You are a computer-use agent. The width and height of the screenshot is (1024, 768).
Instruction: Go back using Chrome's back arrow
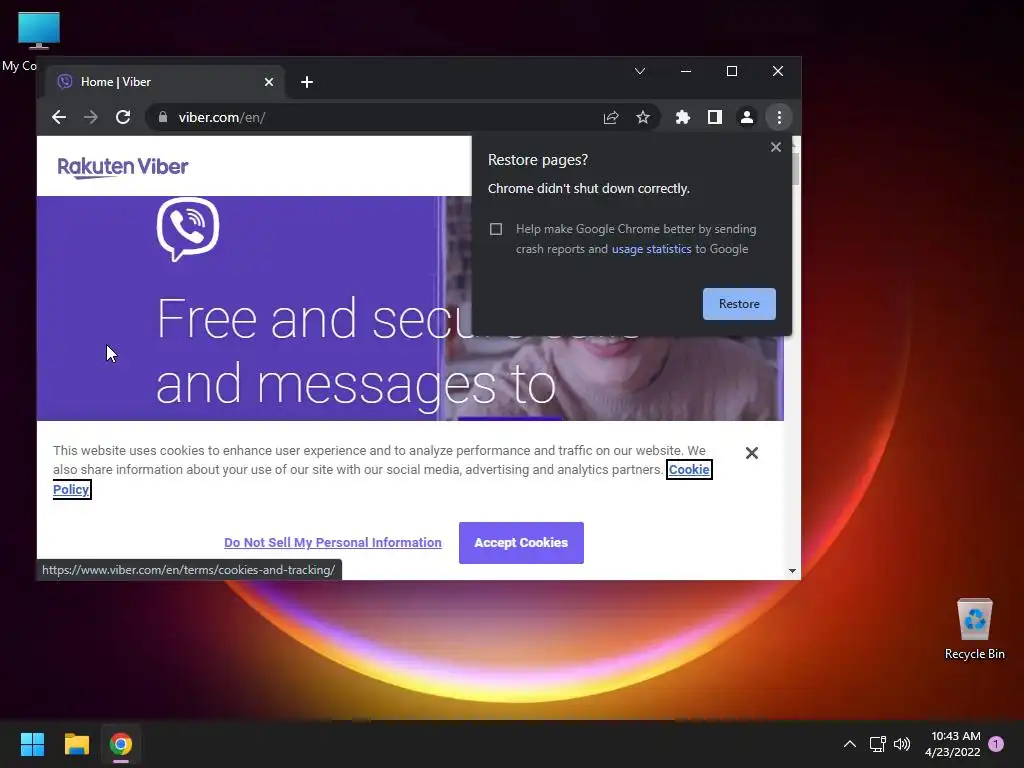tap(59, 118)
